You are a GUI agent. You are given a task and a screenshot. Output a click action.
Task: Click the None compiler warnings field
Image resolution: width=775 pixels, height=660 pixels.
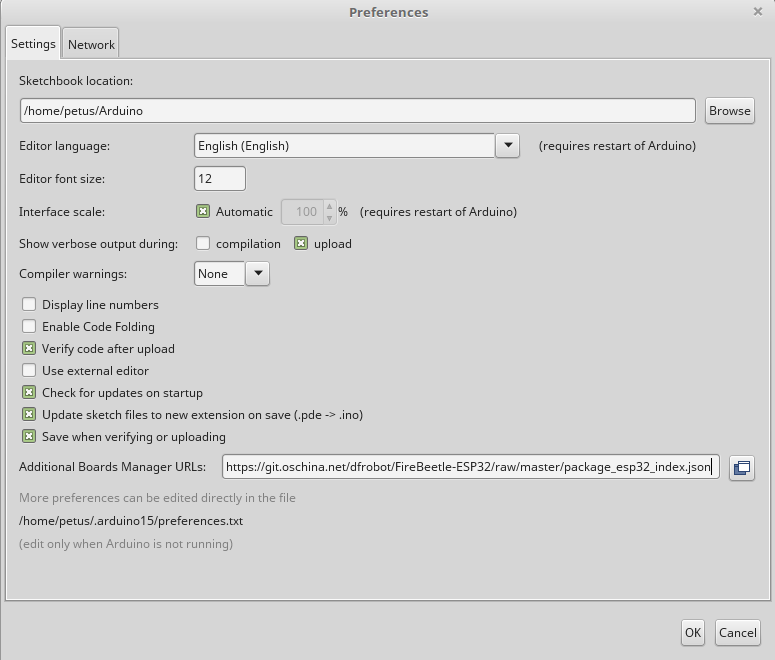click(x=219, y=273)
